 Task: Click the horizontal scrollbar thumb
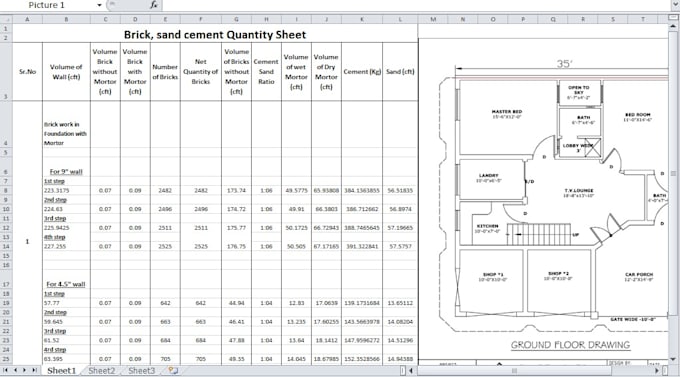pyautogui.click(x=514, y=370)
